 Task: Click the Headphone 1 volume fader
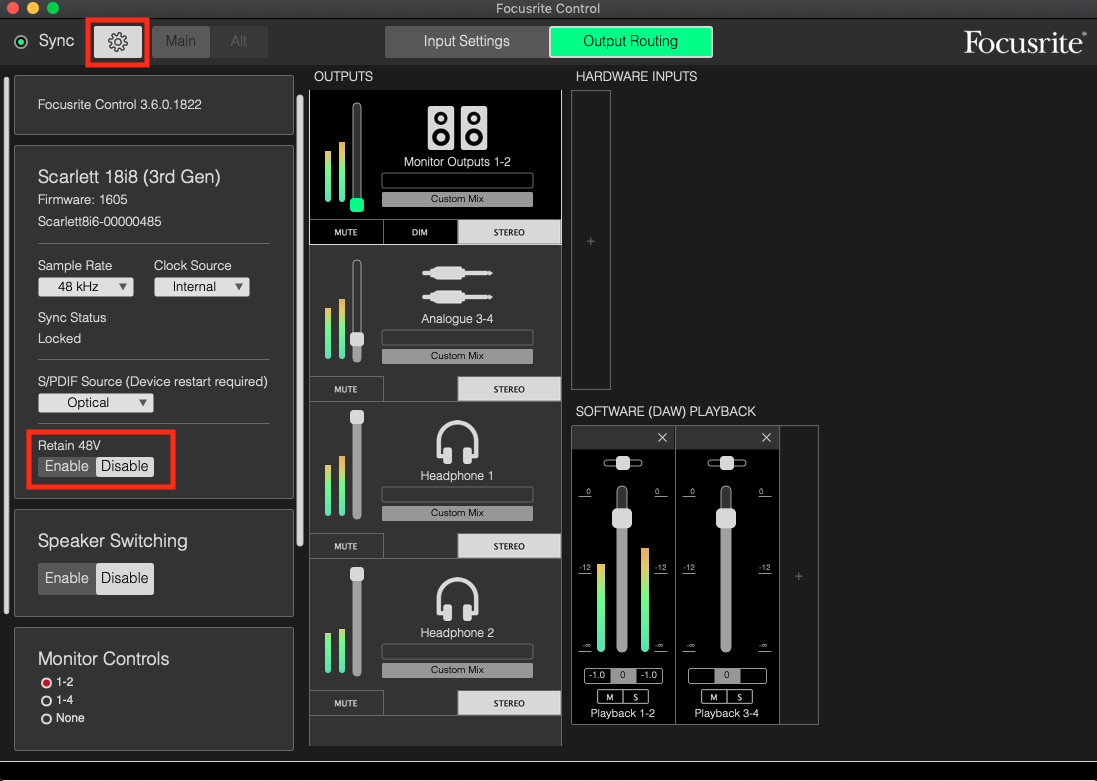click(357, 417)
